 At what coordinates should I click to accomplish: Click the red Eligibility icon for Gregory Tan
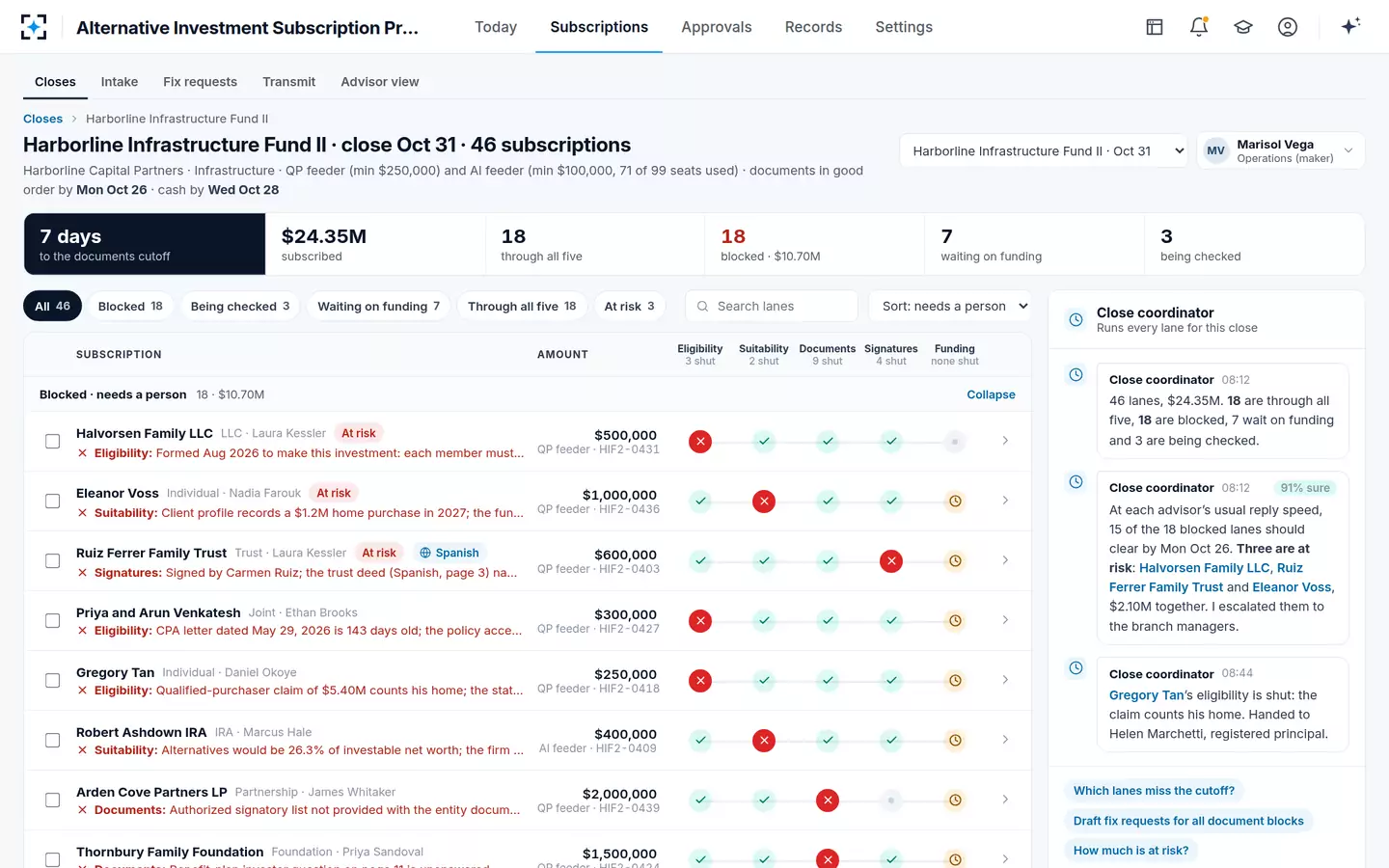click(x=700, y=681)
